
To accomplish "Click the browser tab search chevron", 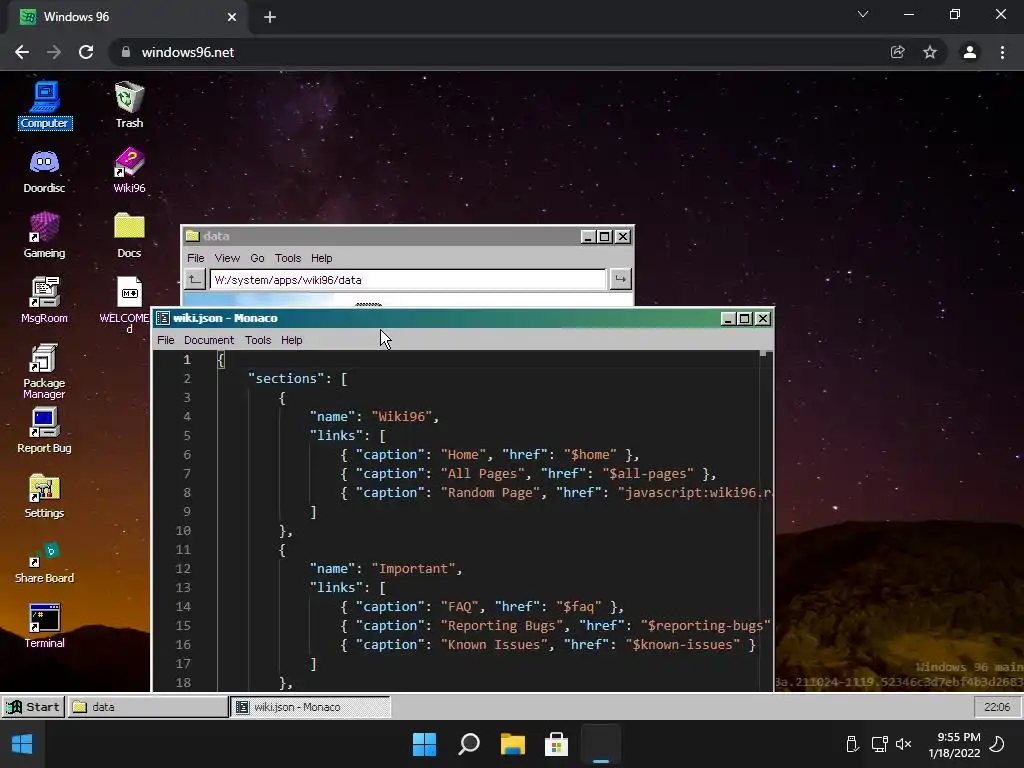I will [x=863, y=14].
